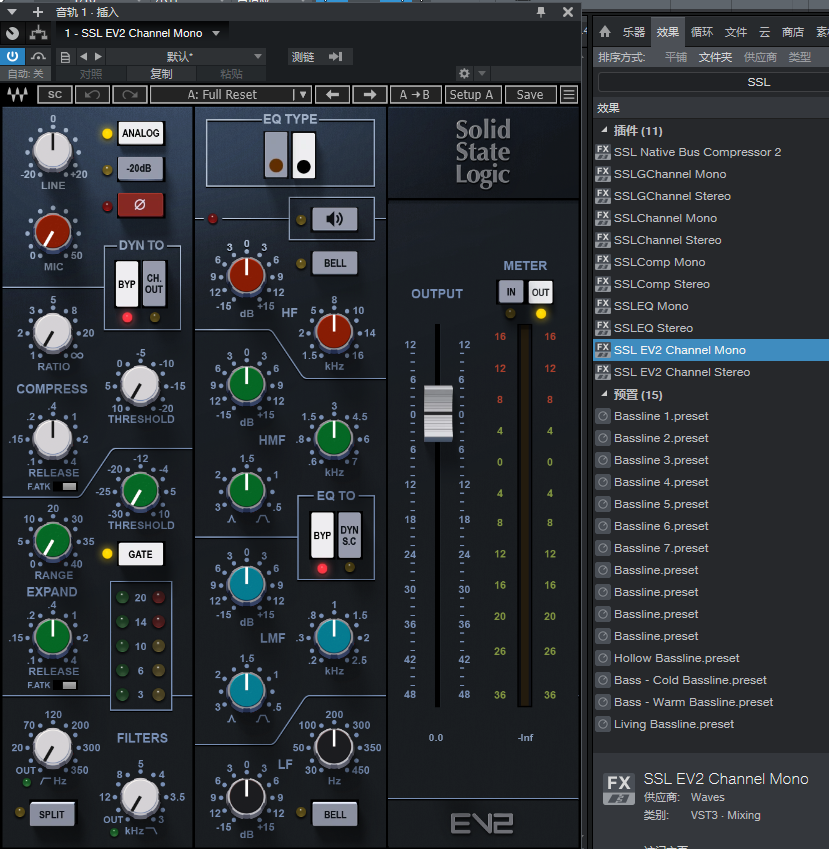Click the undo arrow in Waves toolbar
The height and width of the screenshot is (849, 829).
tap(92, 95)
